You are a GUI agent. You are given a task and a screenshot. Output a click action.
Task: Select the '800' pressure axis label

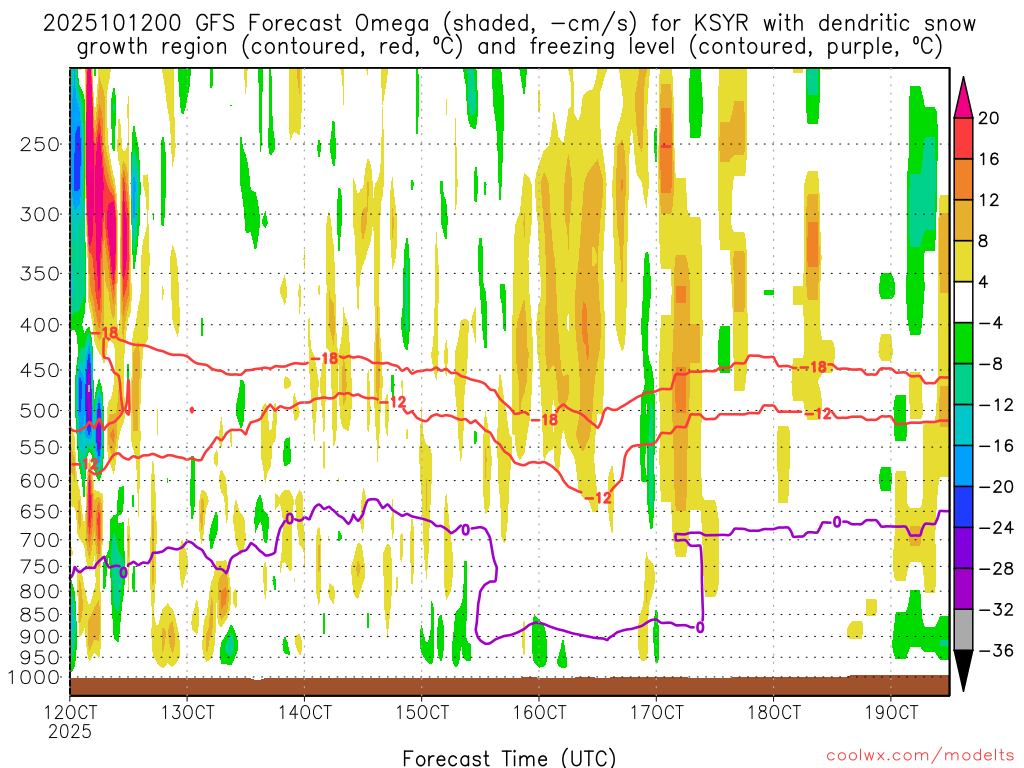40,592
